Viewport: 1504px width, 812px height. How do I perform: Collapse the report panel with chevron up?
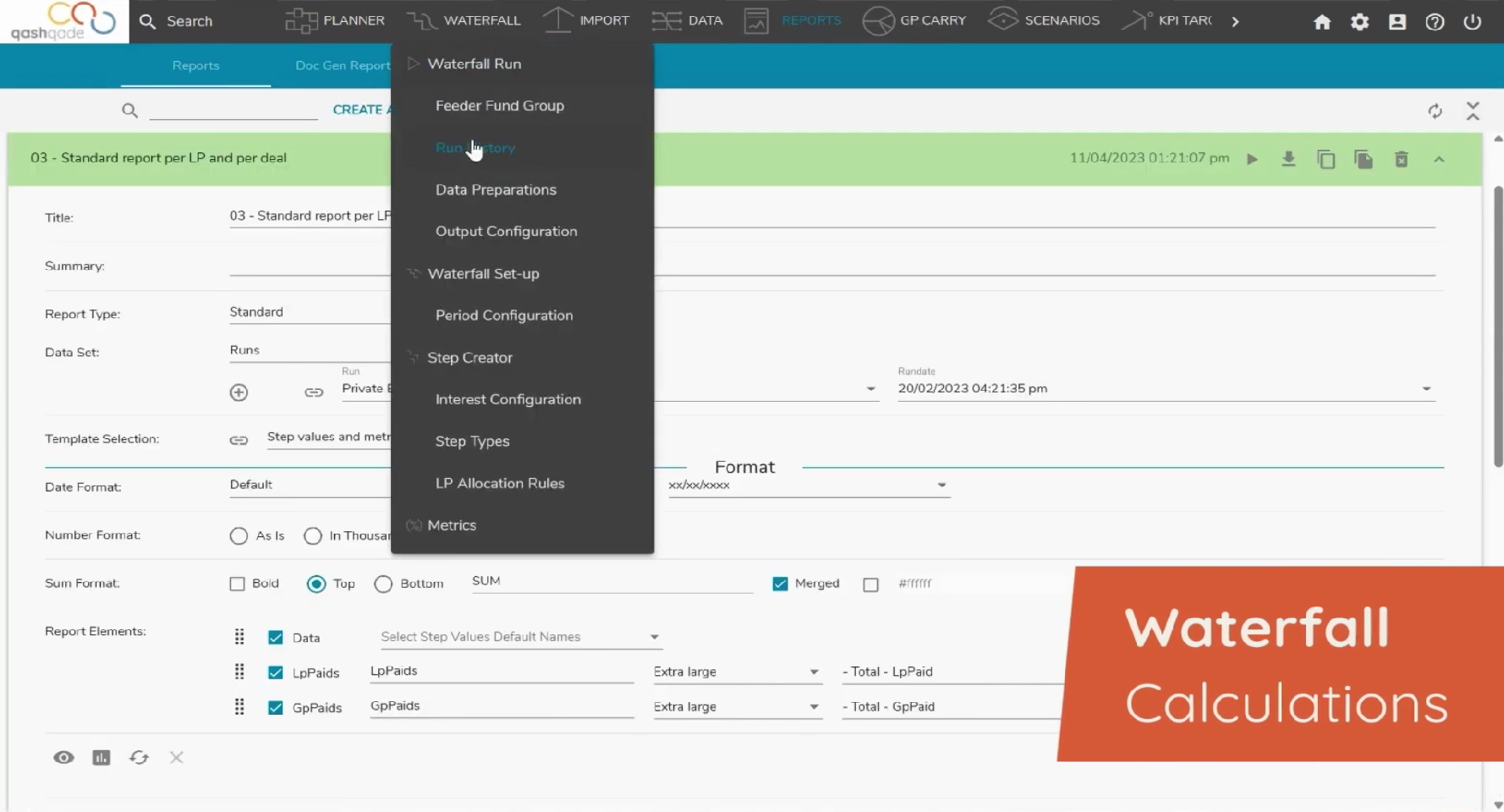point(1439,159)
